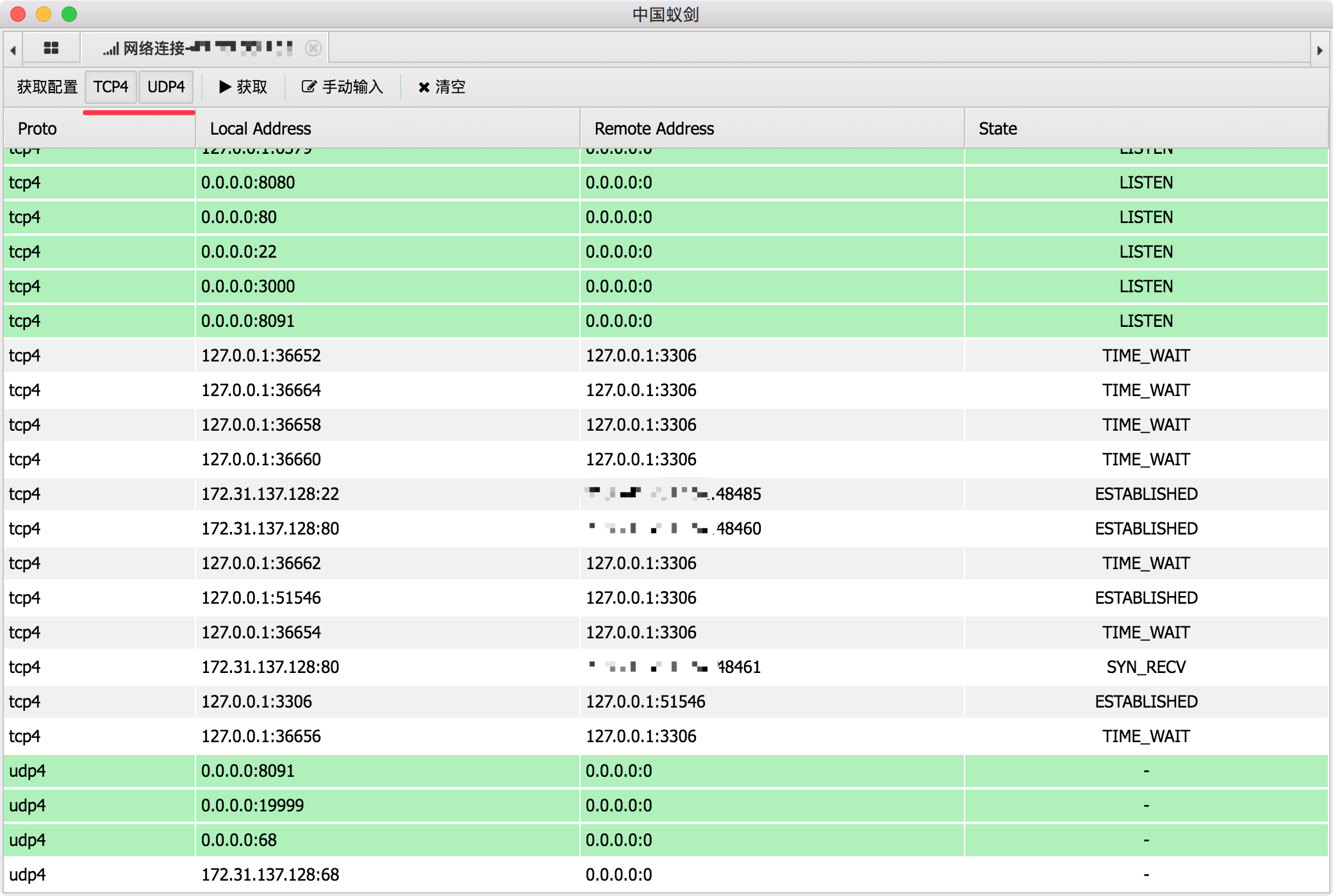
Task: Switch to the 网络连接 tab
Action: [192, 48]
